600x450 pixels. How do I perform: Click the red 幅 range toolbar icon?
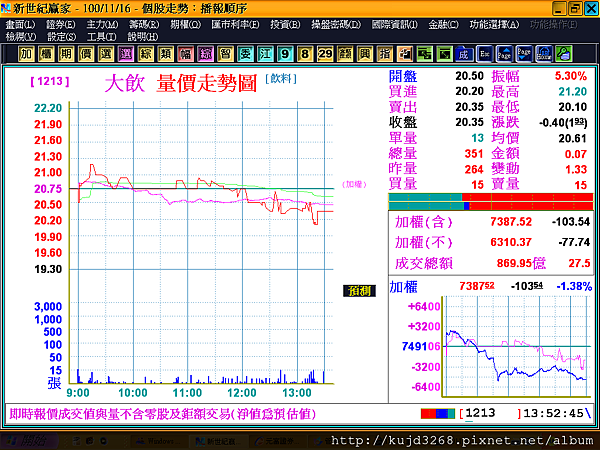pos(186,54)
